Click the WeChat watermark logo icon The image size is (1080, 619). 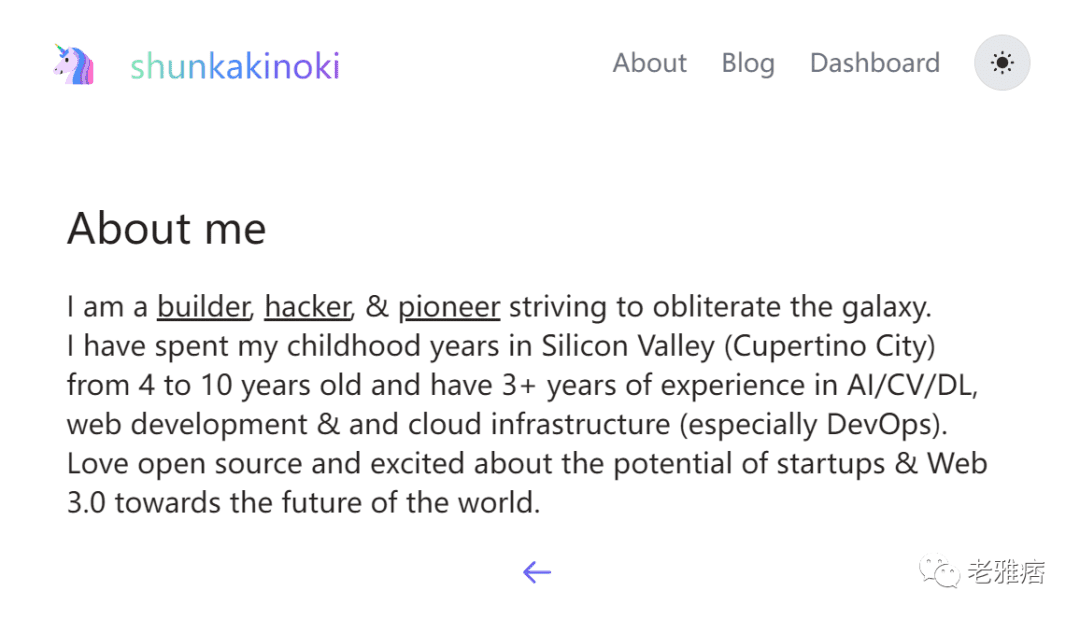coord(939,571)
